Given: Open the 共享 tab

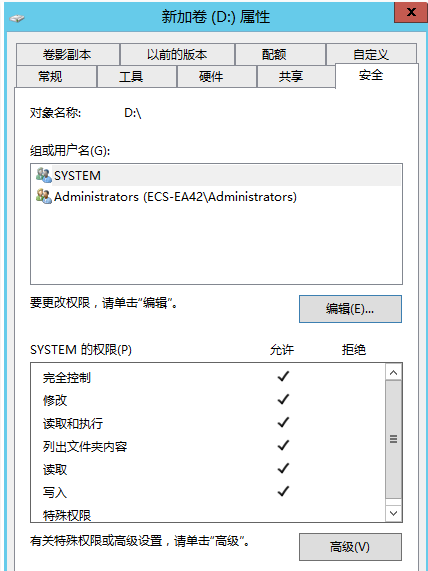Looking at the screenshot, I should click(x=296, y=76).
